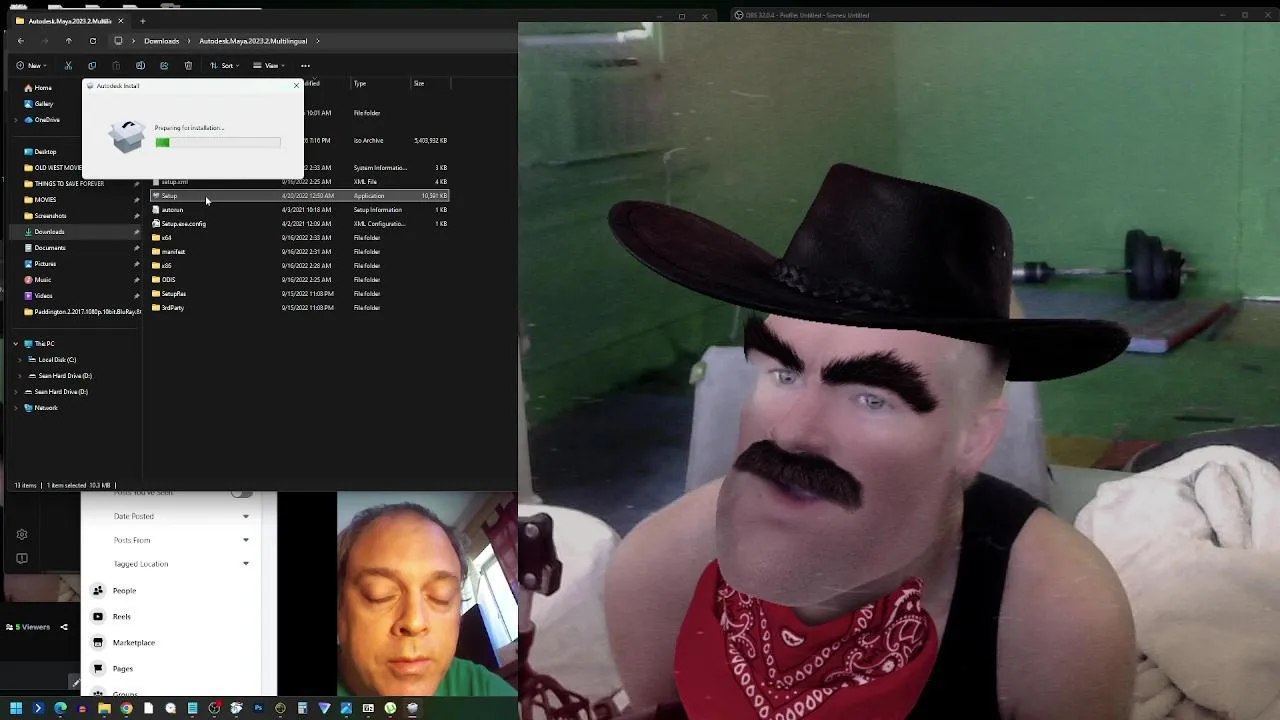Image resolution: width=1280 pixels, height=720 pixels.
Task: Click the Share toolbar icon
Action: 164,66
